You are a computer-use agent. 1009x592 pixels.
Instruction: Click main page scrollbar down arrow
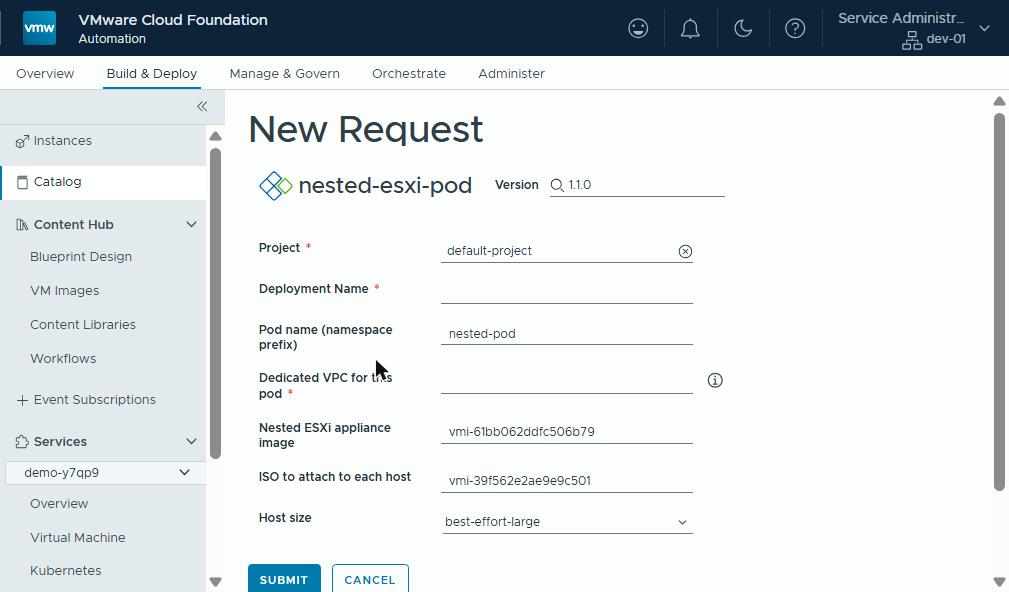tap(999, 582)
